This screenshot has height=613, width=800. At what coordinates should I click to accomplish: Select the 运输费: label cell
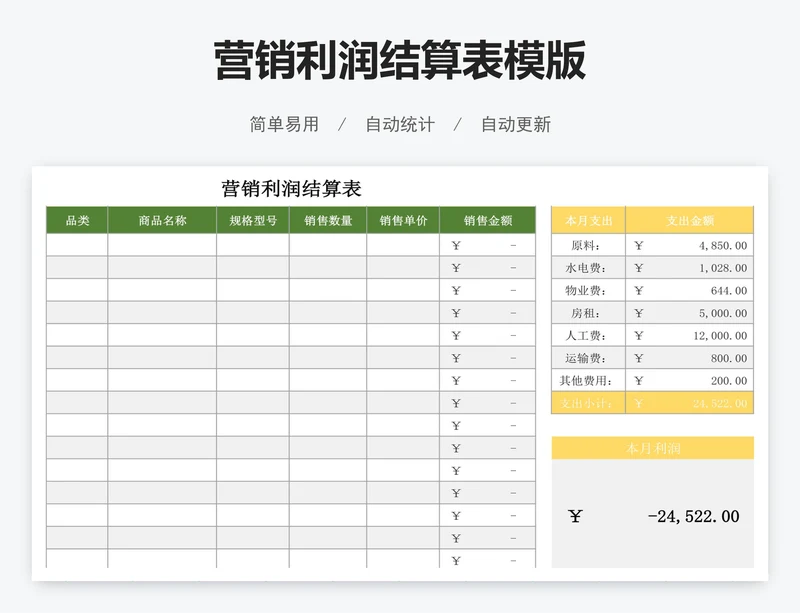click(588, 358)
